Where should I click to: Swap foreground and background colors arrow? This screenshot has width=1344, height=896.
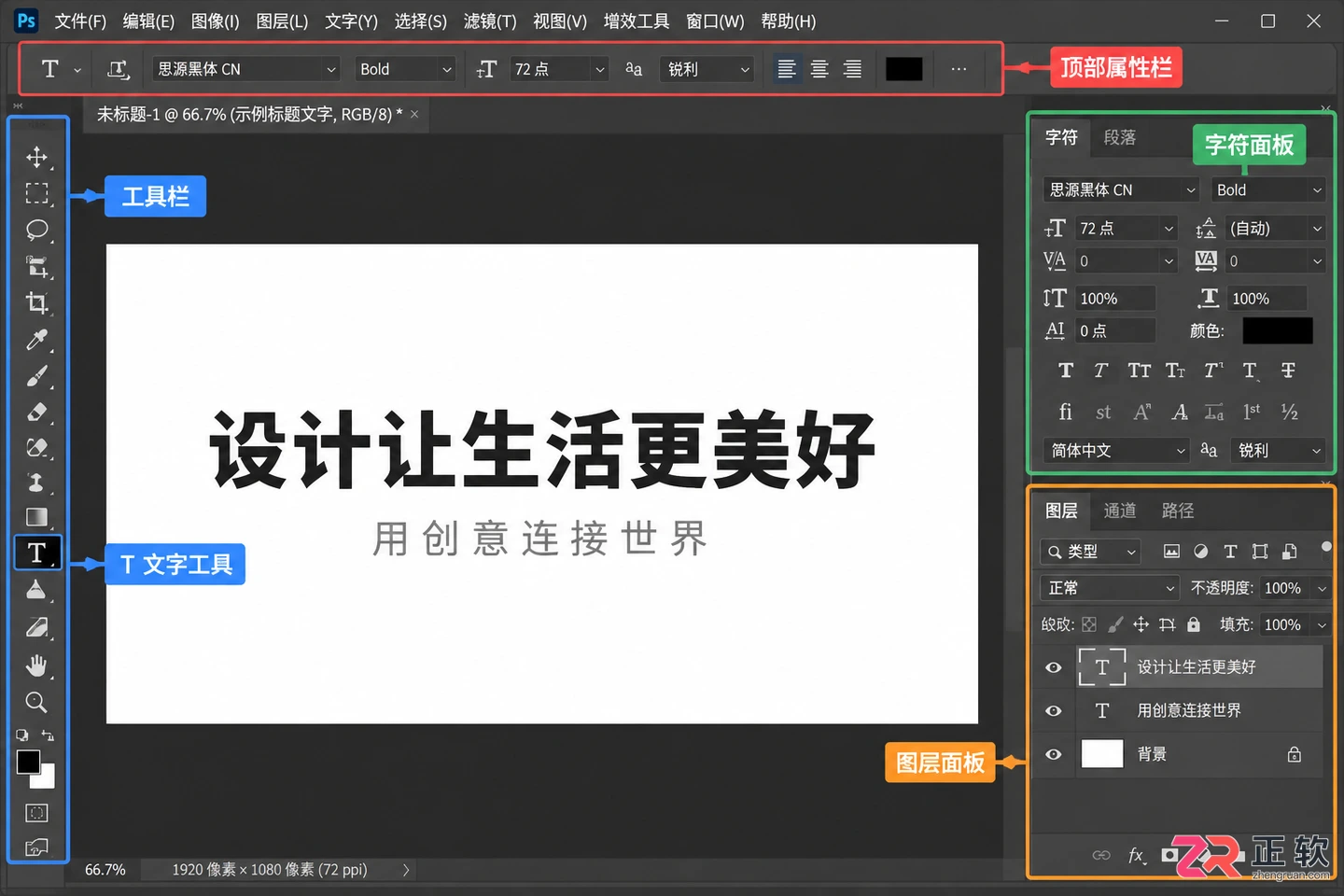(x=48, y=735)
